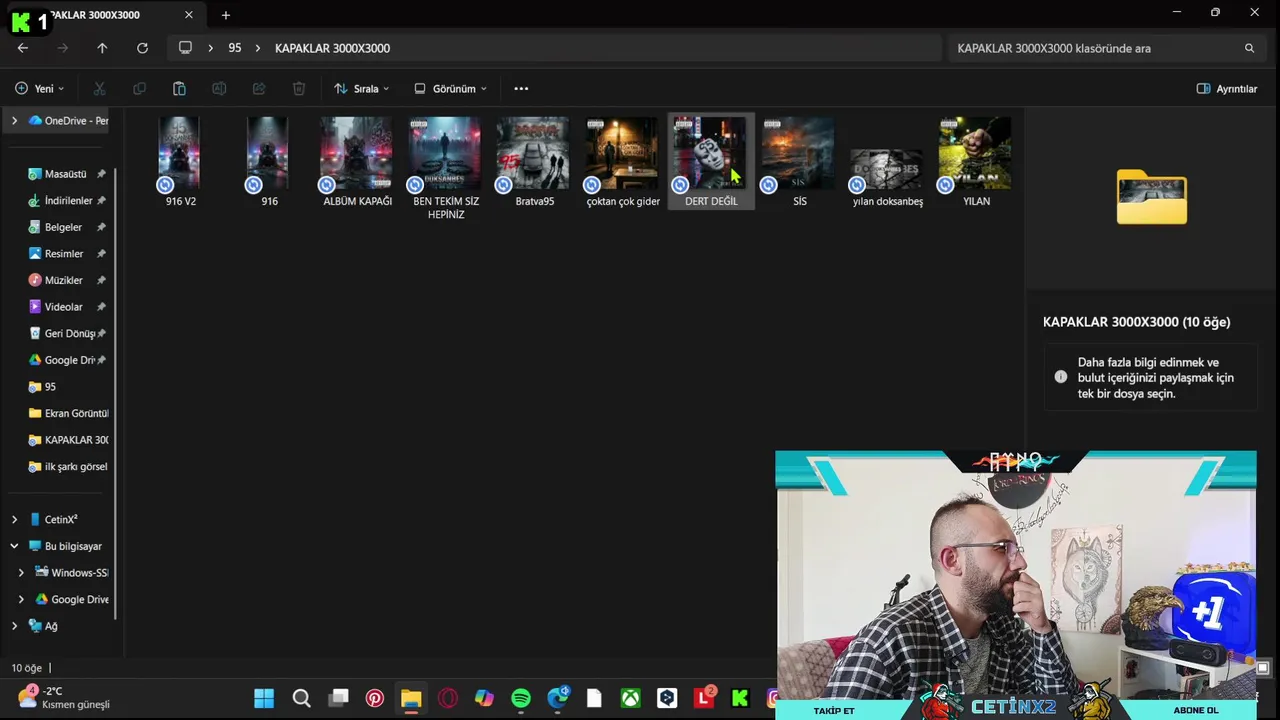Click 10 öğe item count in status bar

(27, 668)
